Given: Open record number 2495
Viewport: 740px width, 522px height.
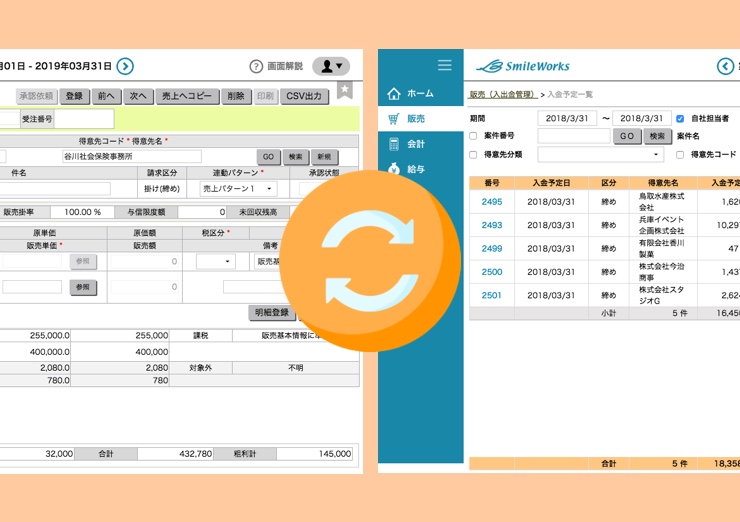Looking at the screenshot, I should tap(492, 202).
